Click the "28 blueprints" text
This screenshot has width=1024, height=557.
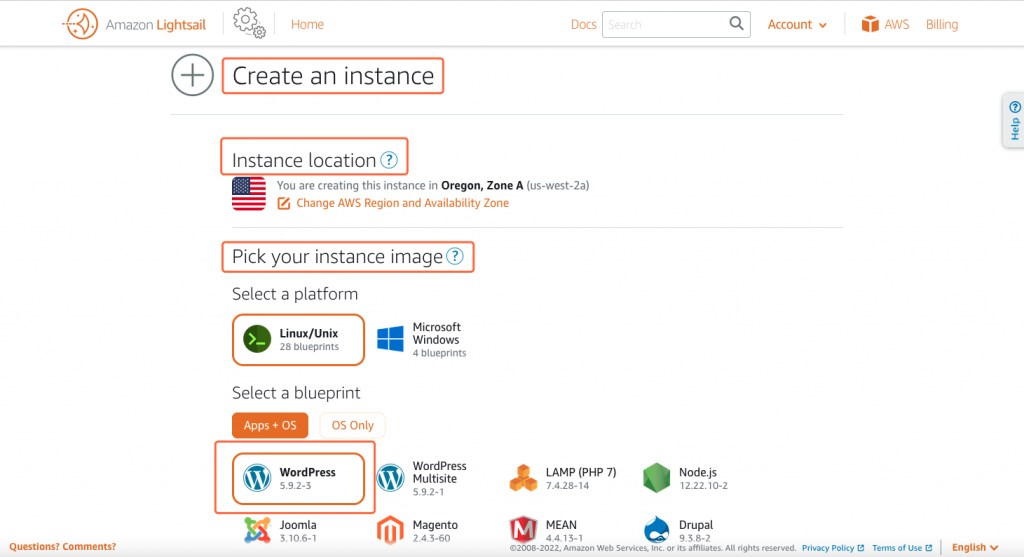coord(309,347)
